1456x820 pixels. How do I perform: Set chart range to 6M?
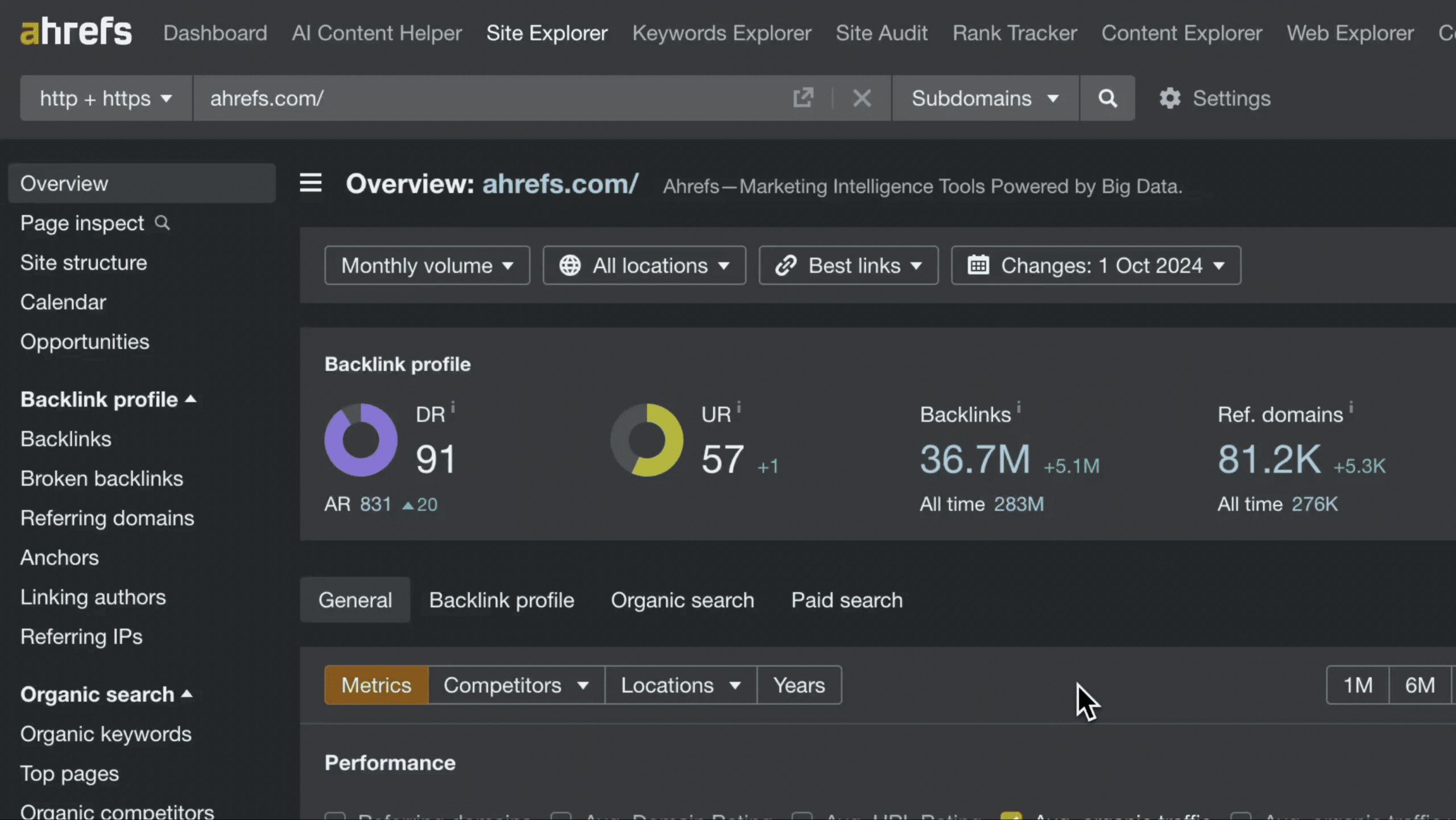pyautogui.click(x=1420, y=685)
